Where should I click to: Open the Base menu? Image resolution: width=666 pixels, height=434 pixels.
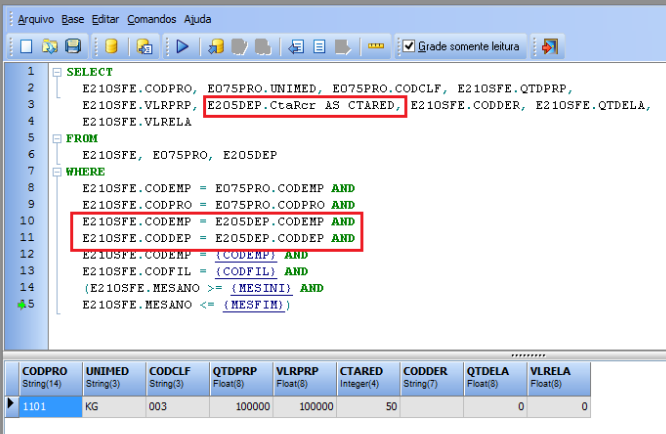[x=73, y=19]
